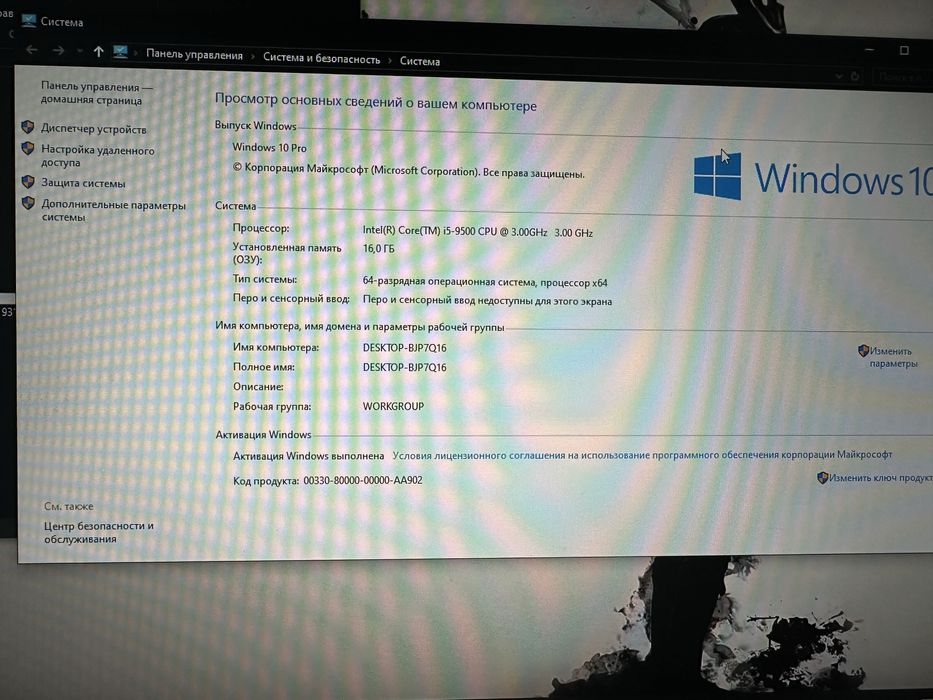The height and width of the screenshot is (700, 933).
Task: Click shield icon beside Защита системы
Action: (x=27, y=182)
